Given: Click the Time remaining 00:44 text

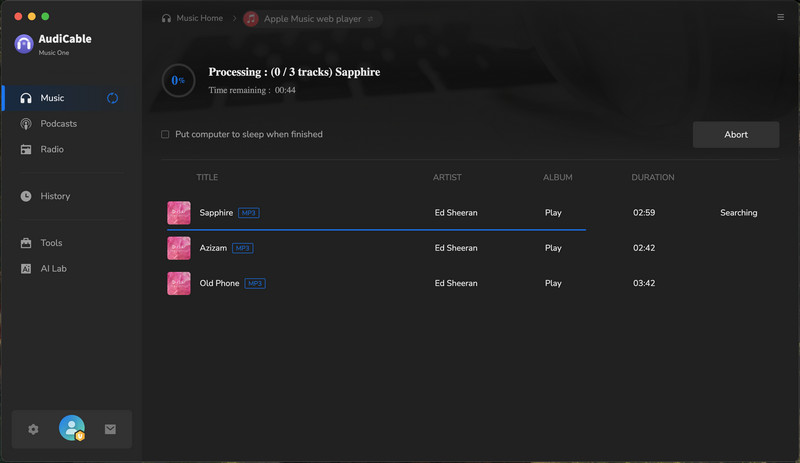Looking at the screenshot, I should [x=252, y=90].
